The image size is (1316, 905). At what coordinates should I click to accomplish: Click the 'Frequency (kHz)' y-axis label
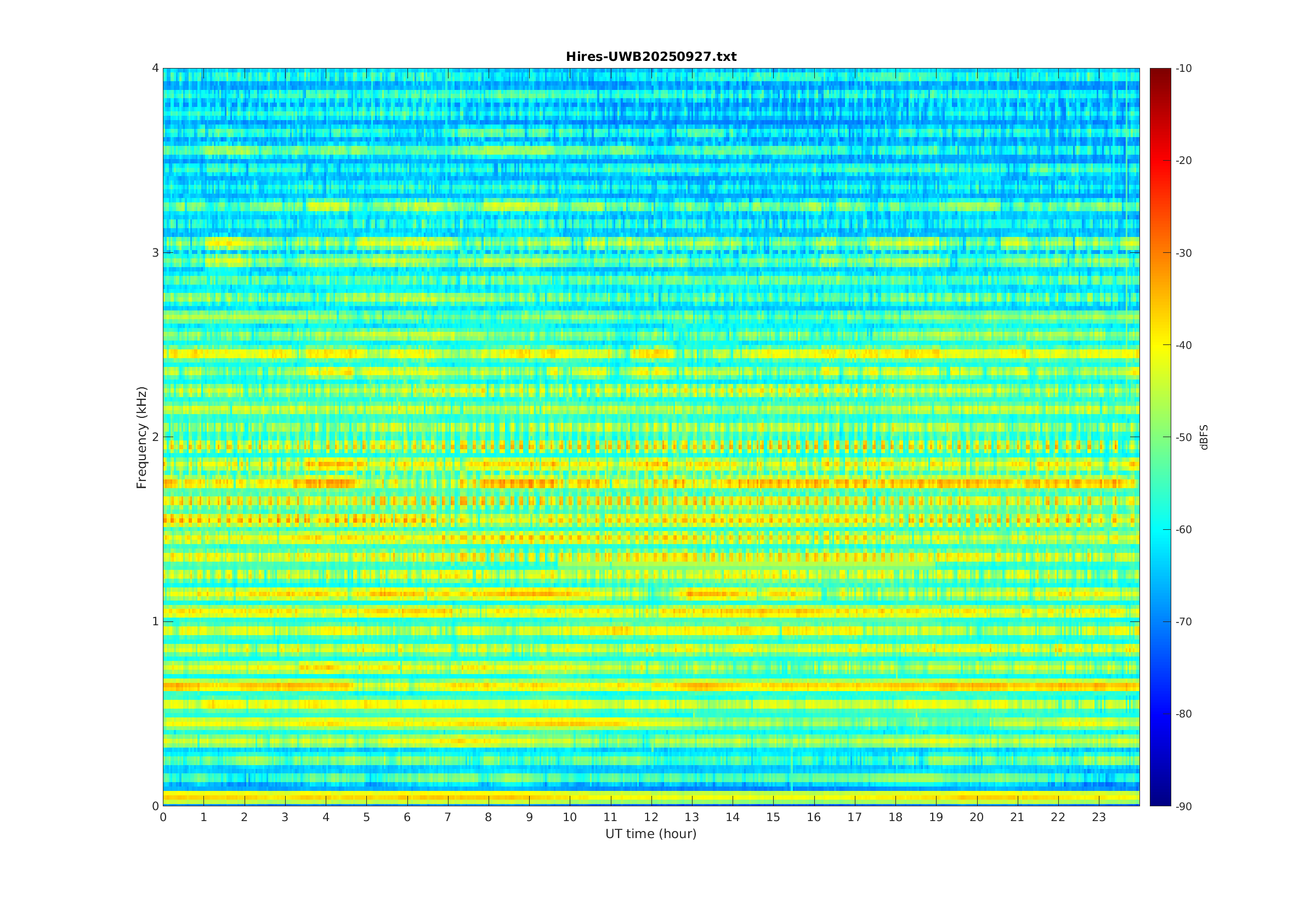pos(141,437)
